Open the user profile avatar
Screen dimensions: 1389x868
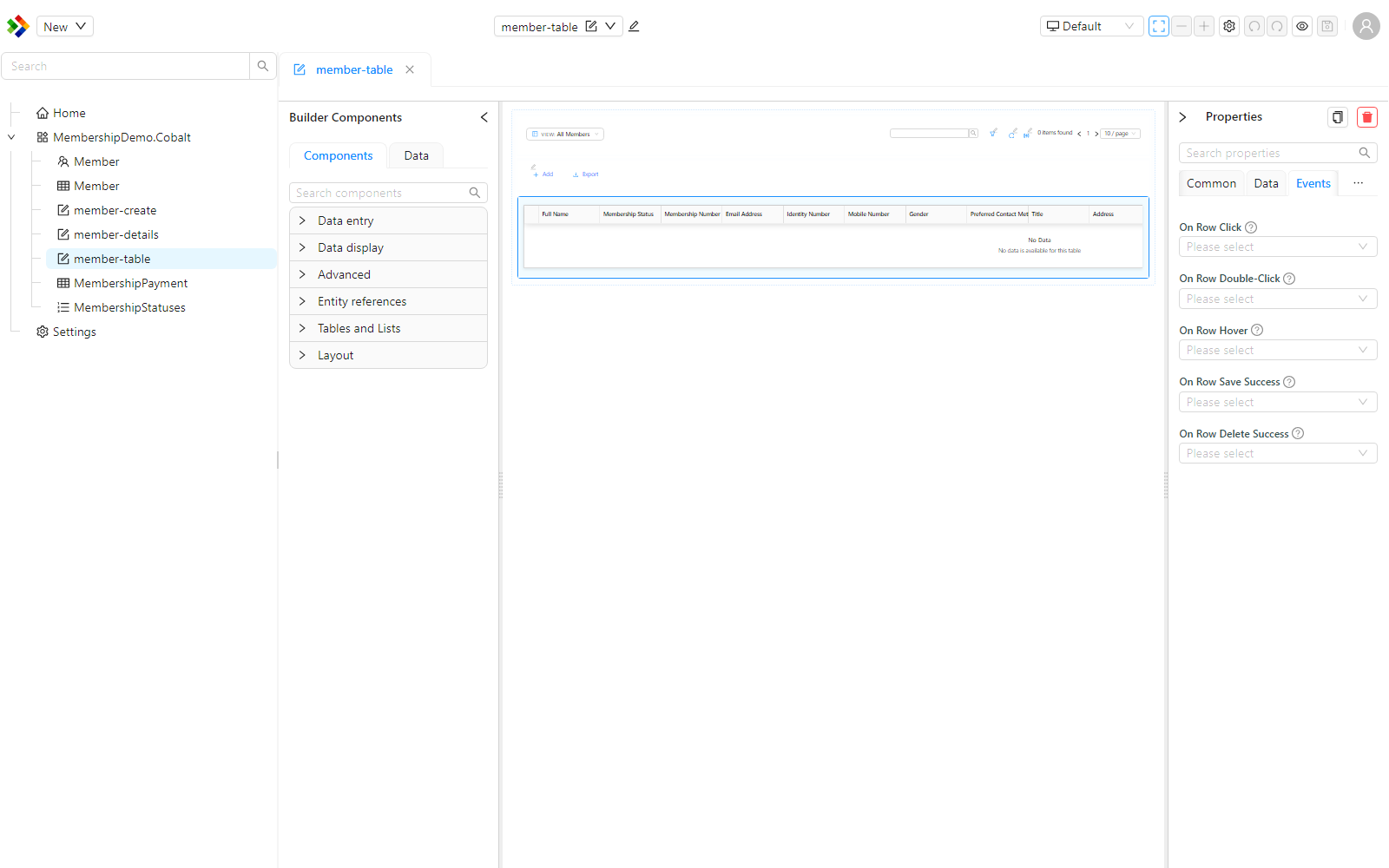point(1366,26)
